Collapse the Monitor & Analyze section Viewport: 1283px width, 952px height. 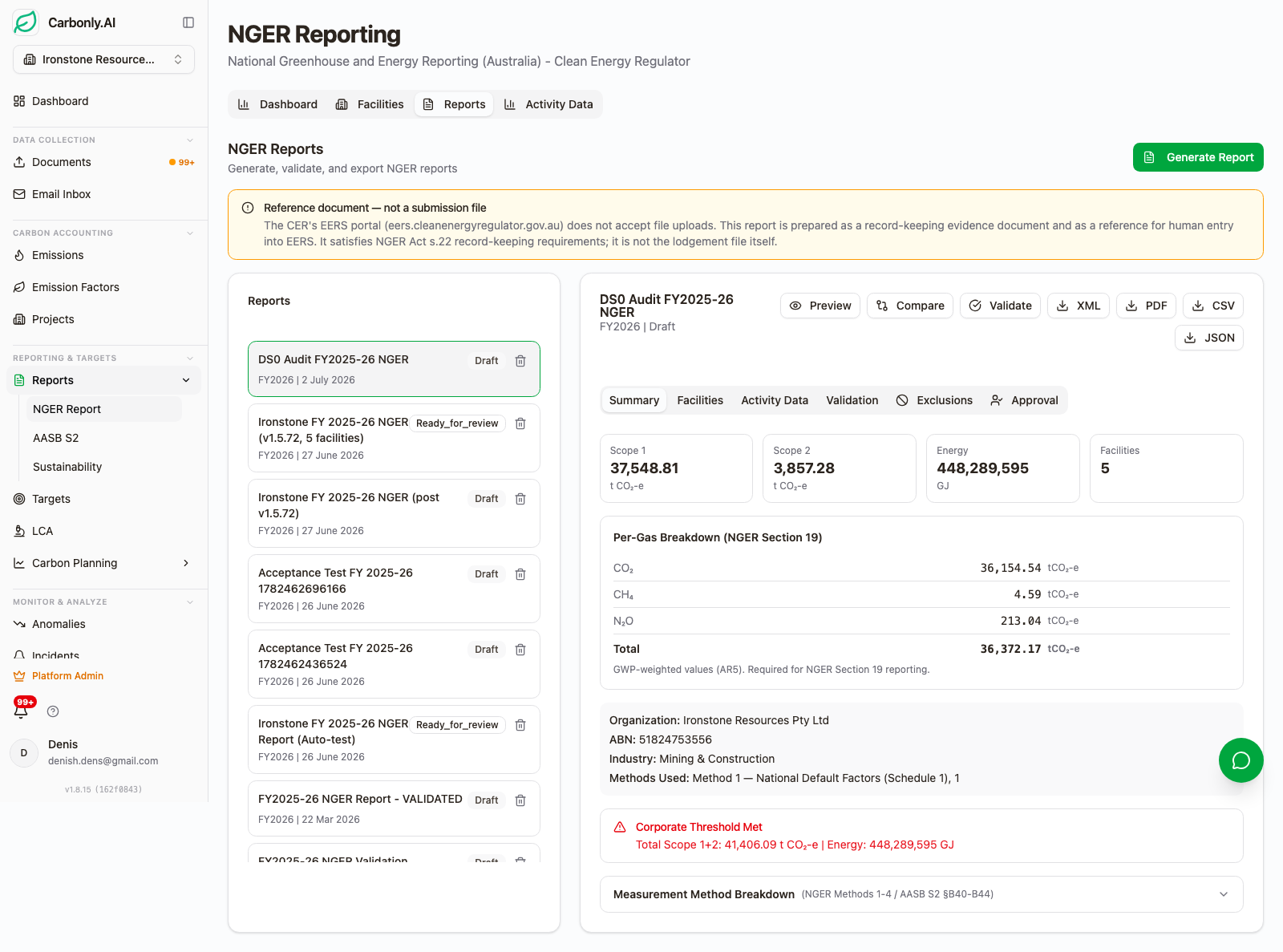point(190,602)
